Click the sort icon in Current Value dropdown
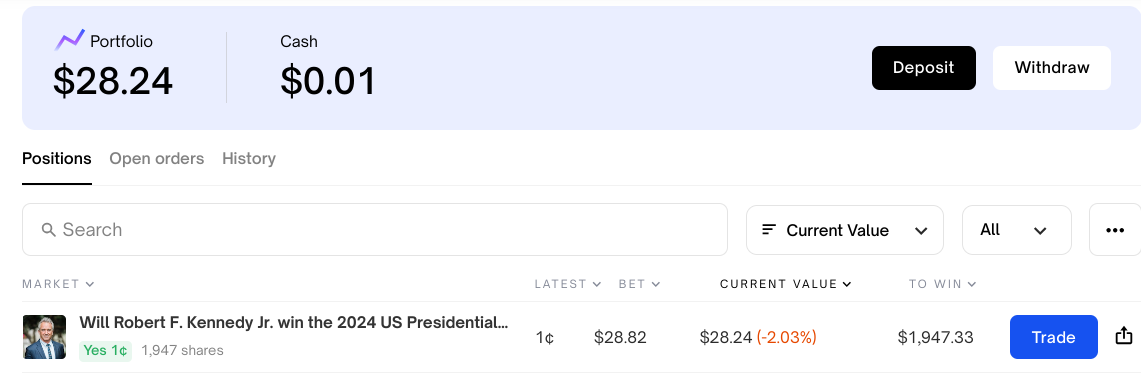Screen dimensions: 1141x387 (x=768, y=230)
